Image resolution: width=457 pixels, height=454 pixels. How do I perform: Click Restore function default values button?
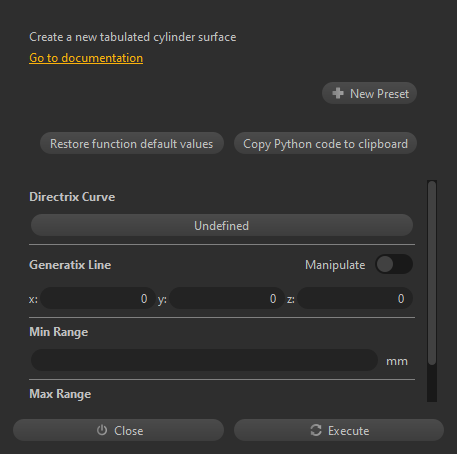pyautogui.click(x=132, y=144)
